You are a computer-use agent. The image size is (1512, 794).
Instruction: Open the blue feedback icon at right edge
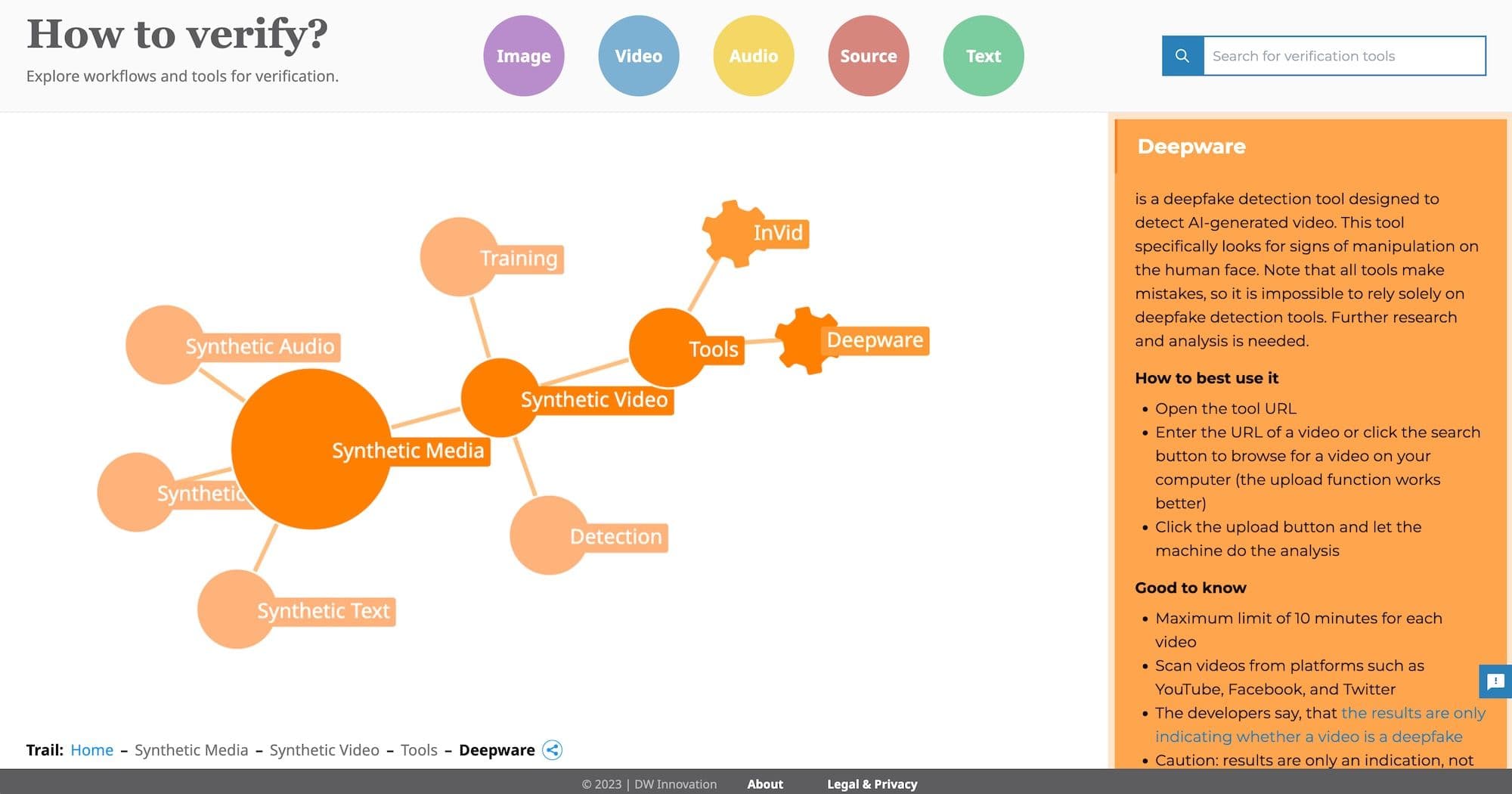pos(1495,681)
